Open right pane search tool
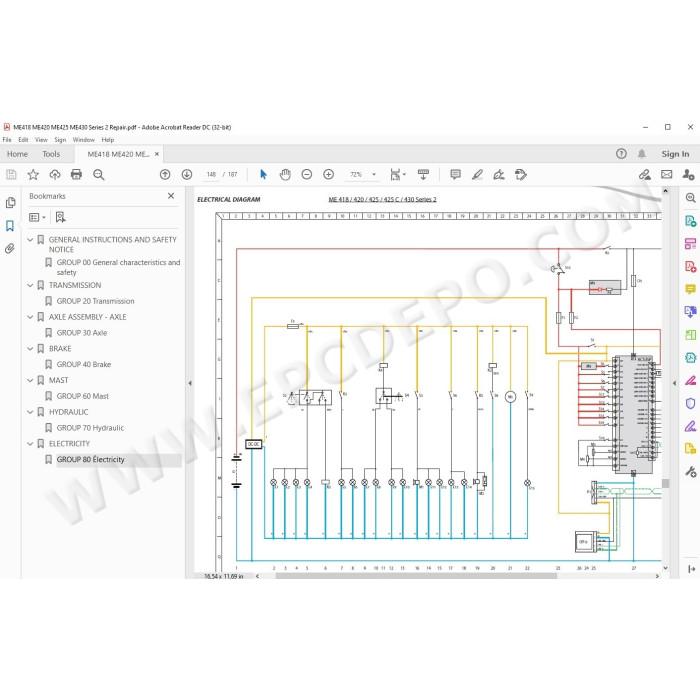This screenshot has width=700, height=700. (691, 198)
